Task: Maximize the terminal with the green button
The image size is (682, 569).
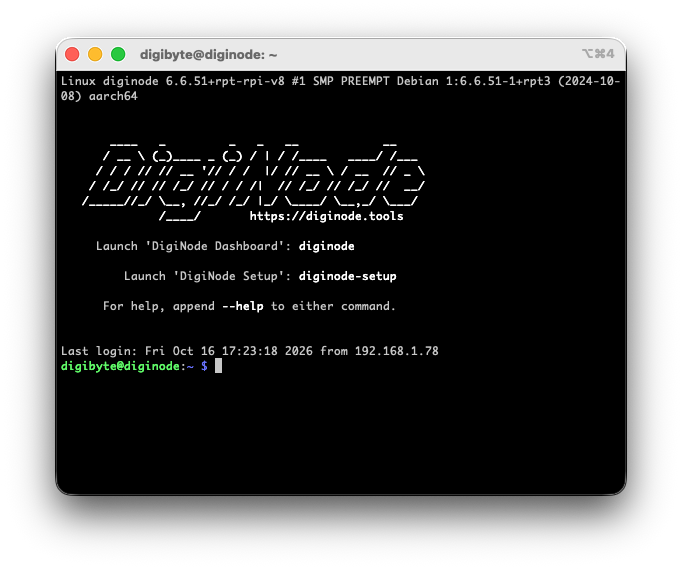Action: pos(118,54)
